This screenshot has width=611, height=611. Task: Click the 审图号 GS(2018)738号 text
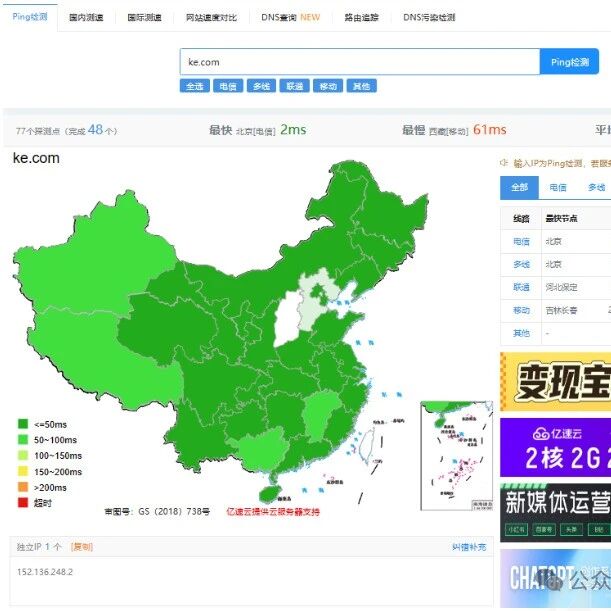click(x=157, y=511)
